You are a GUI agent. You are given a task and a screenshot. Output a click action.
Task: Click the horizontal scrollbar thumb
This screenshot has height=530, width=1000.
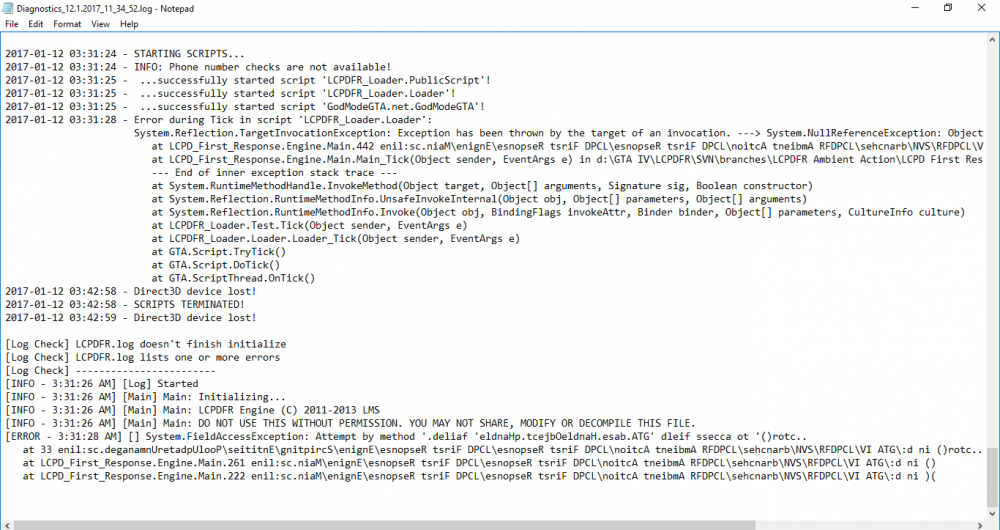pos(384,525)
